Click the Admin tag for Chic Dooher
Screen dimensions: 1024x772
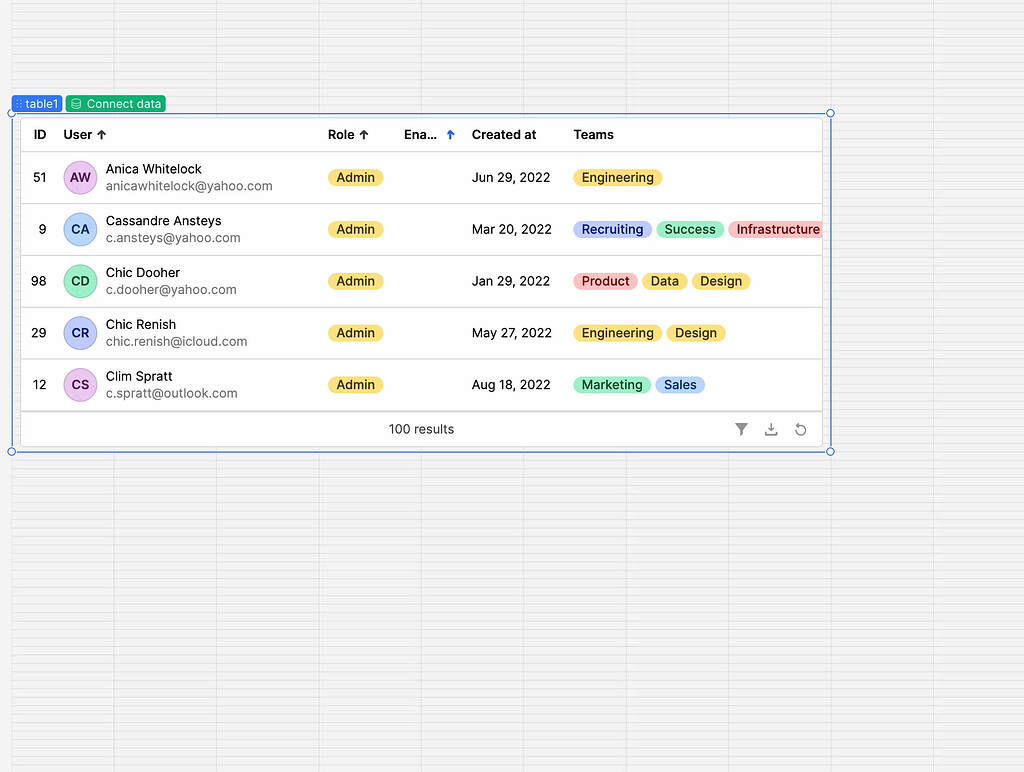(x=355, y=281)
